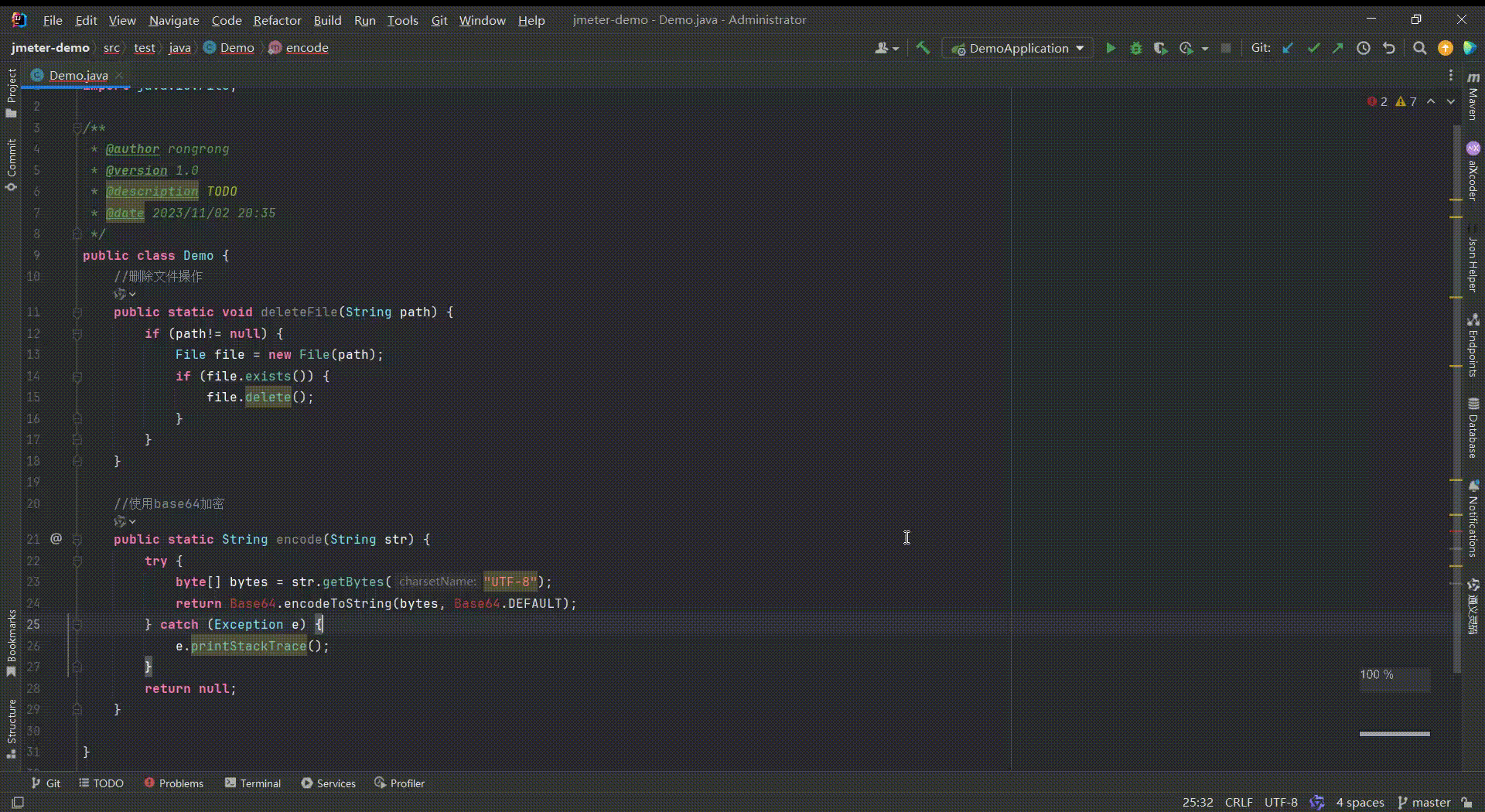The height and width of the screenshot is (812, 1485).
Task: Click the master branch status bar widget
Action: 1424,803
